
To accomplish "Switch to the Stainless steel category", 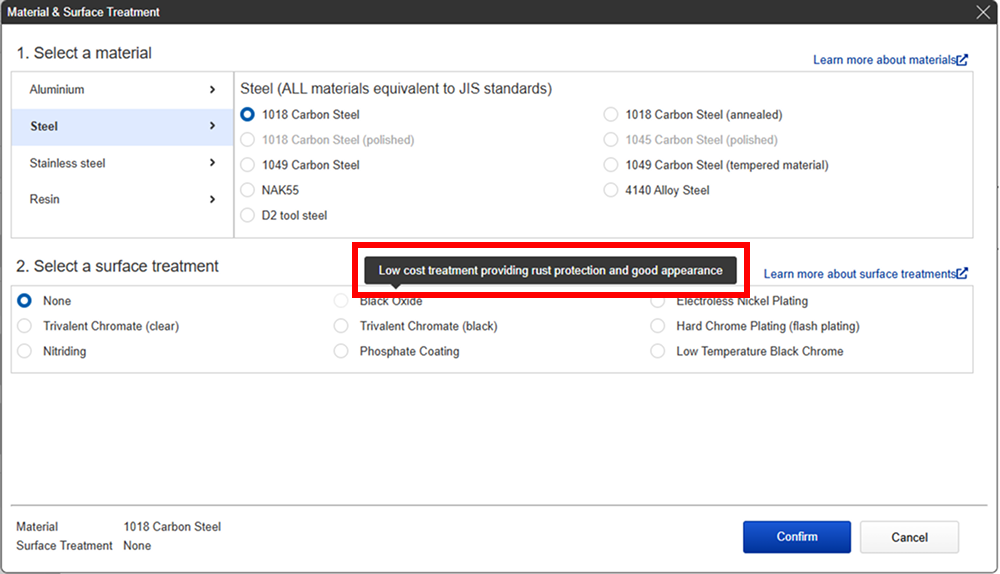I will 67,163.
